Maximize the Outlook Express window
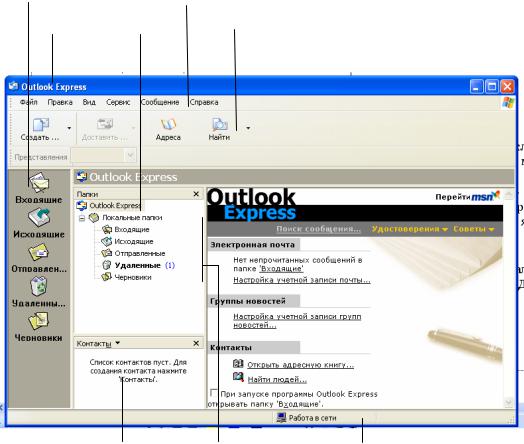This screenshot has height=444, width=524. coord(492,87)
